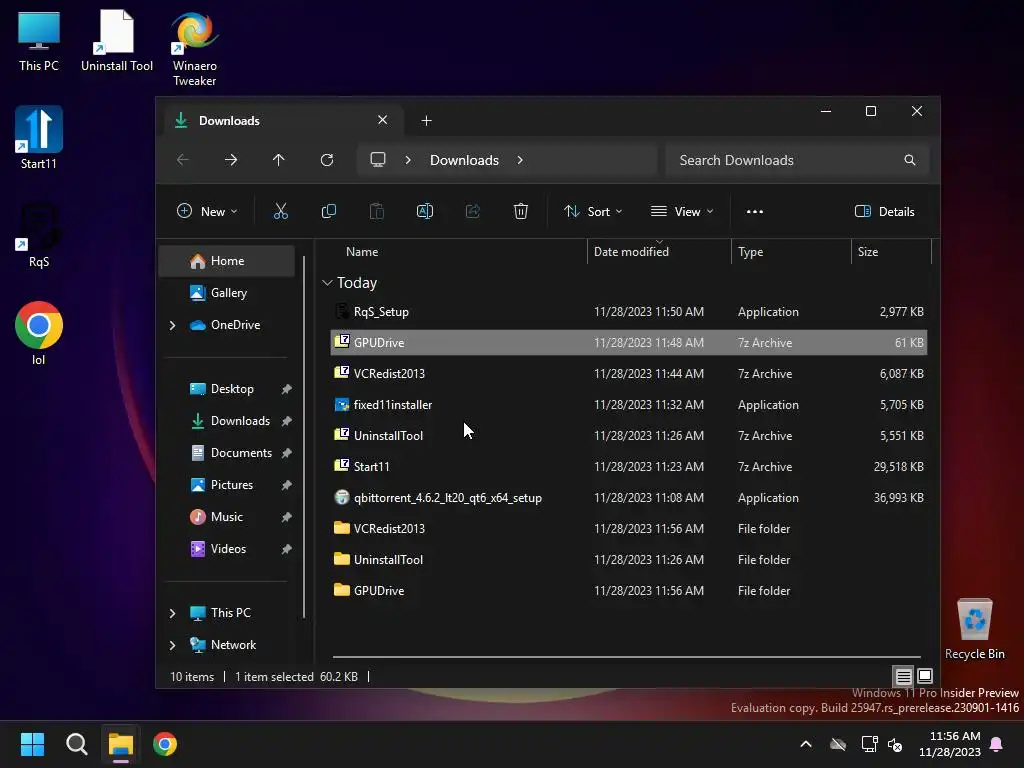Click the Paste clipboard icon
Image resolution: width=1024 pixels, height=768 pixels.
pos(377,211)
